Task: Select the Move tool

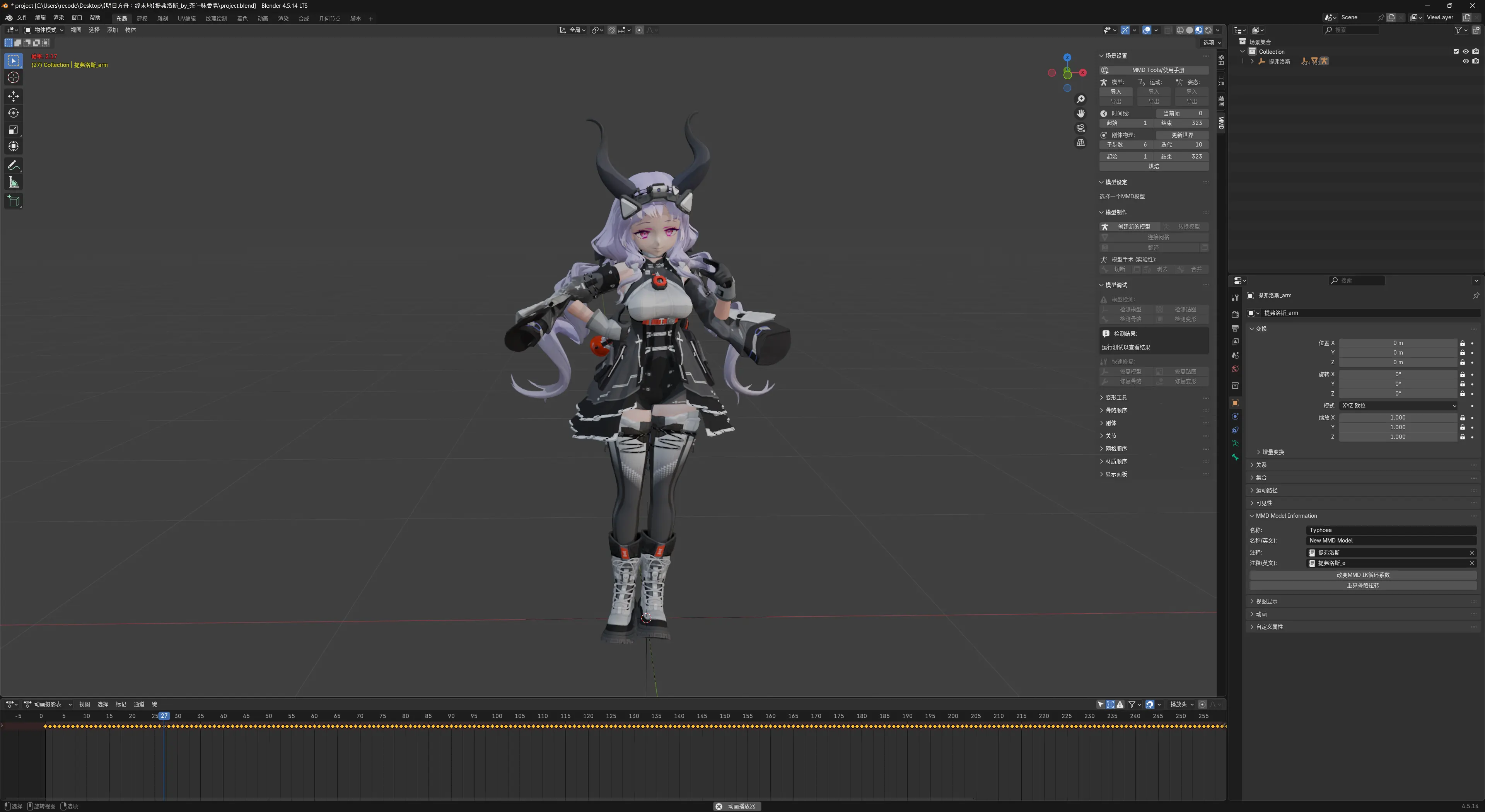Action: click(14, 96)
